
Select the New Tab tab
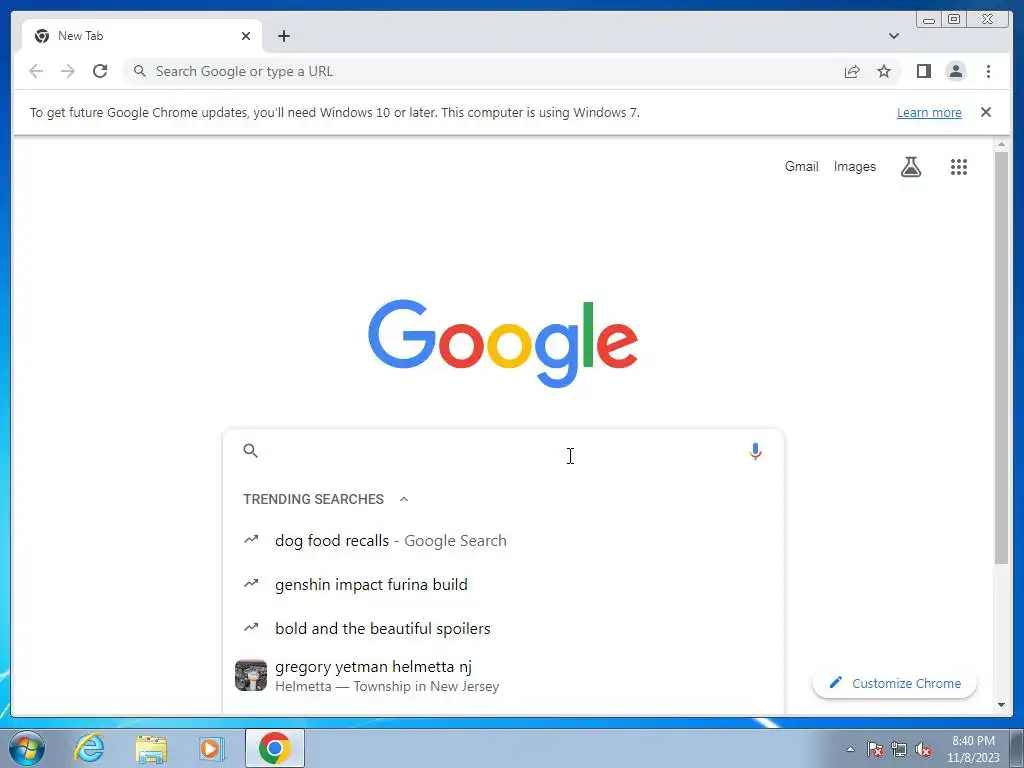coord(142,36)
